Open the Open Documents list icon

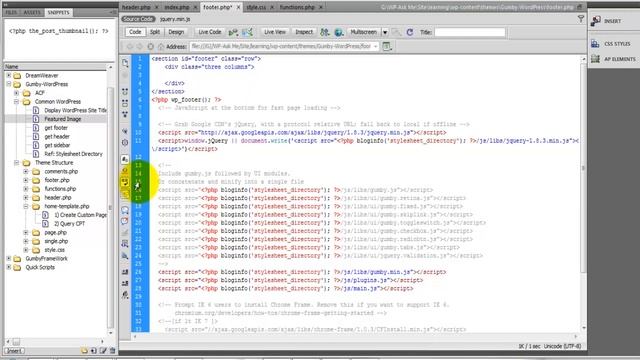[125, 63]
